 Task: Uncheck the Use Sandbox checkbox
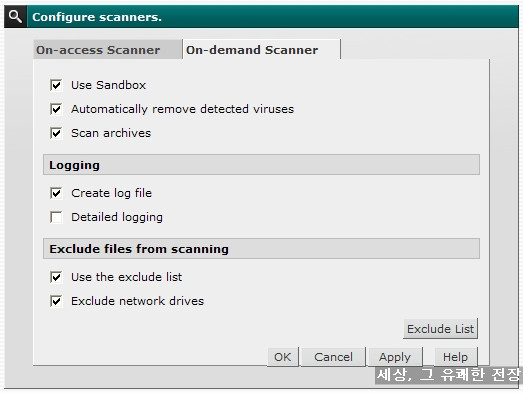(x=56, y=85)
